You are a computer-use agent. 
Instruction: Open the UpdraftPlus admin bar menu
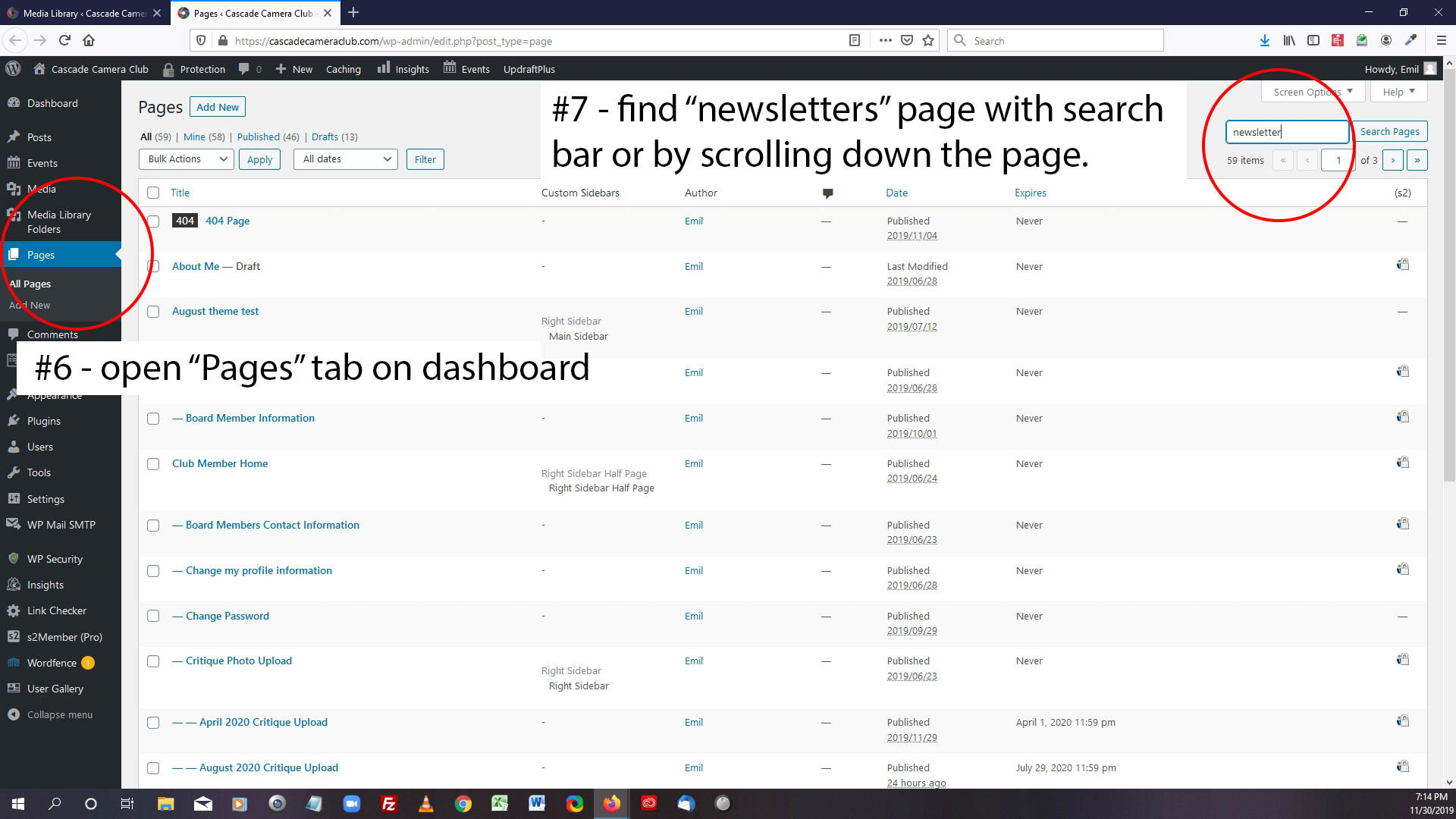coord(529,69)
